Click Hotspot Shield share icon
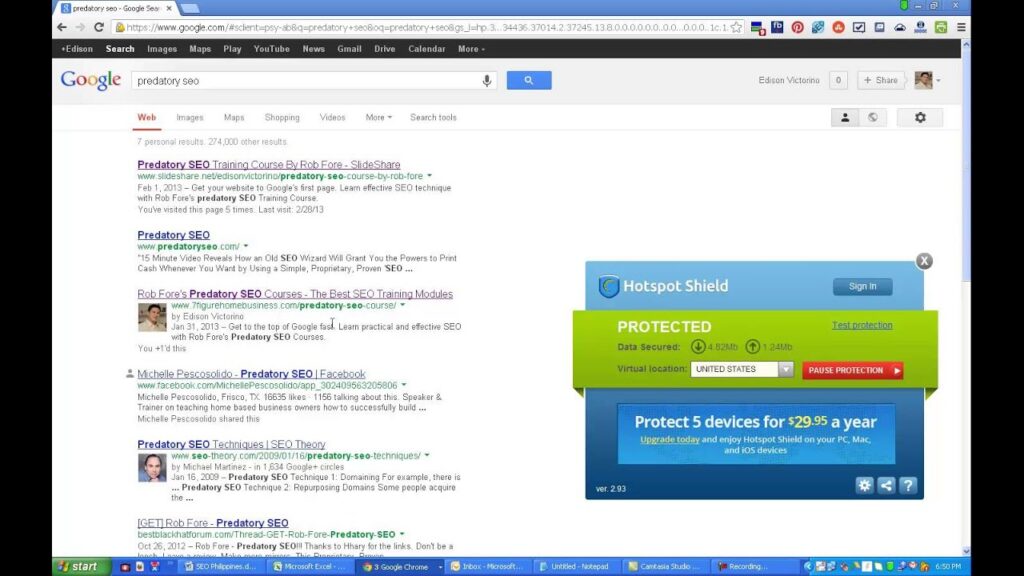 click(x=886, y=485)
